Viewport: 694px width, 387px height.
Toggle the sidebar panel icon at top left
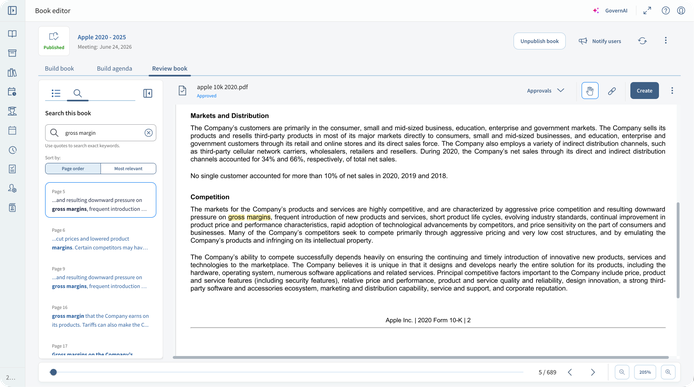click(12, 10)
